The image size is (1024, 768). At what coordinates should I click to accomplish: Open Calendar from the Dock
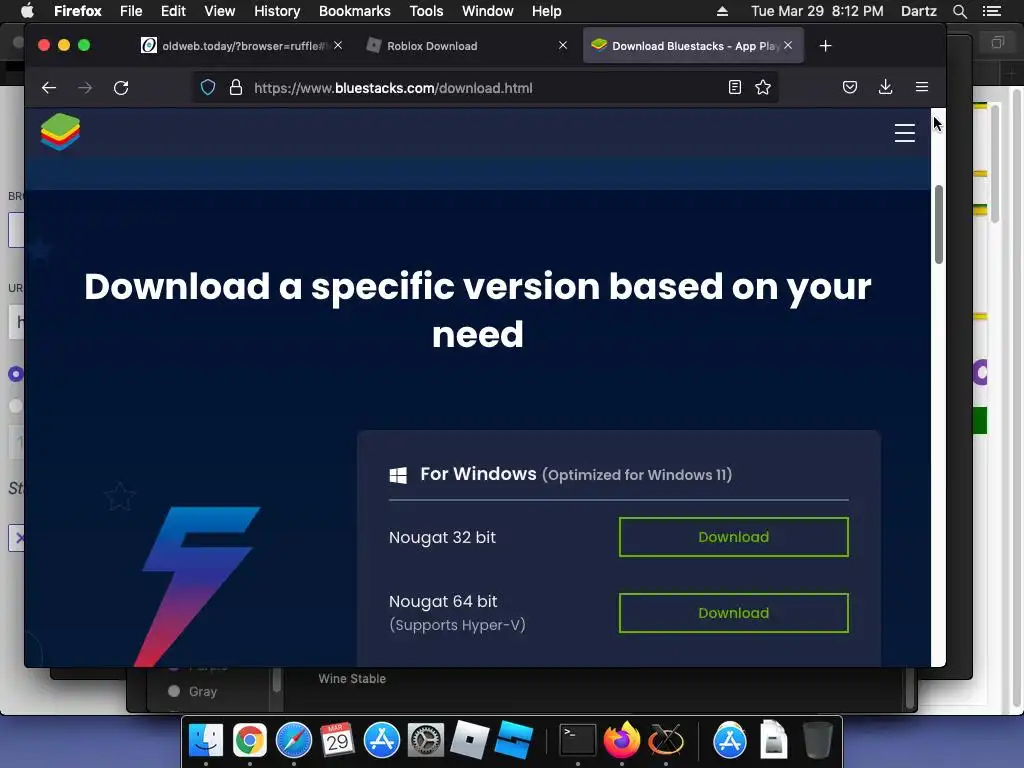pyautogui.click(x=337, y=741)
